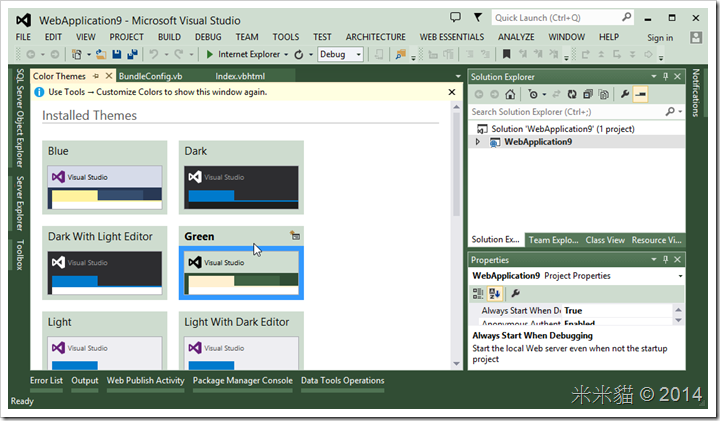Pin the Properties panel
Image resolution: width=720 pixels, height=421 pixels.
[666, 259]
